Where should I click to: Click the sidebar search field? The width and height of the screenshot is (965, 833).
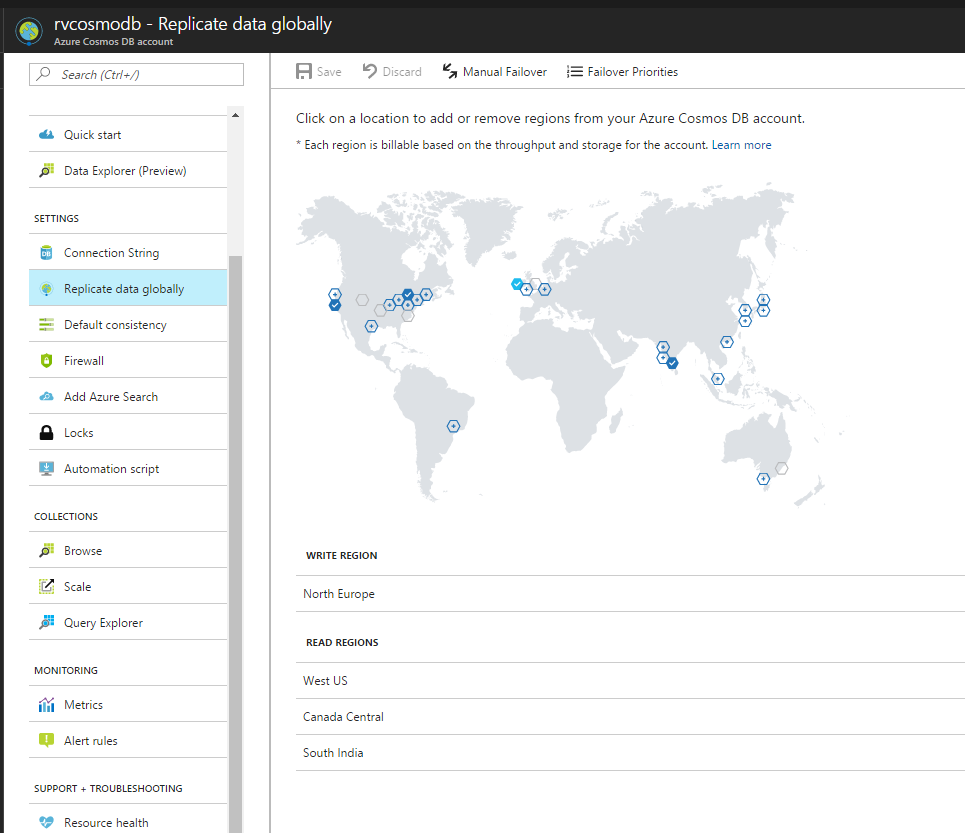pos(136,74)
